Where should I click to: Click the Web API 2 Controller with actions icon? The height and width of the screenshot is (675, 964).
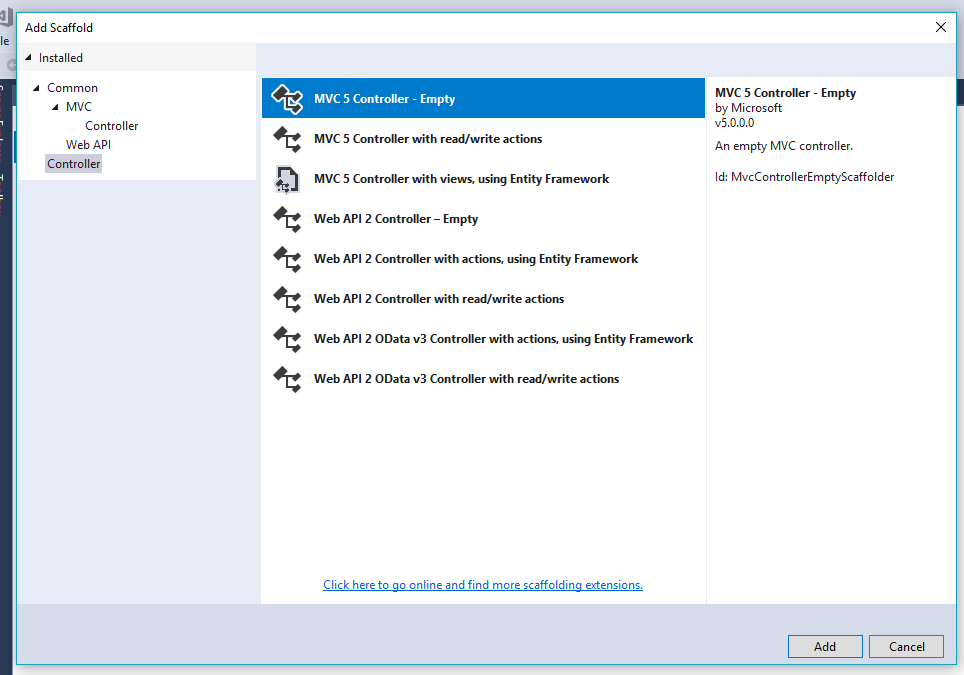(x=288, y=258)
